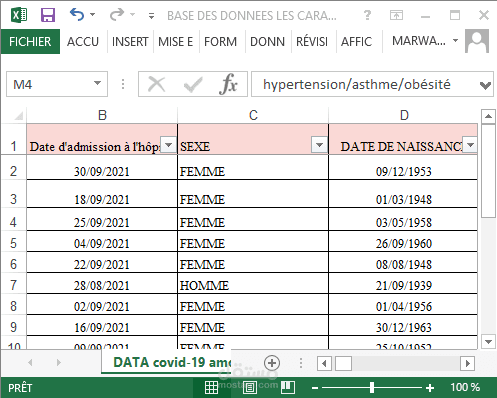Image resolution: width=497 pixels, height=398 pixels.
Task: Save the workbook with the floppy icon
Action: pos(48,15)
